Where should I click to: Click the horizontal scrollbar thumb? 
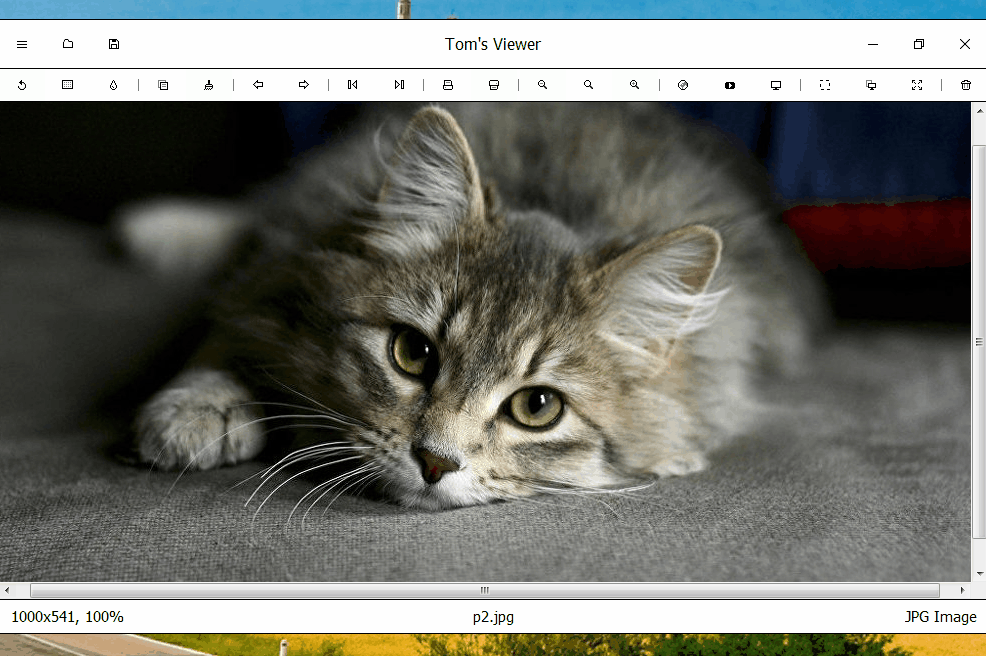[484, 590]
